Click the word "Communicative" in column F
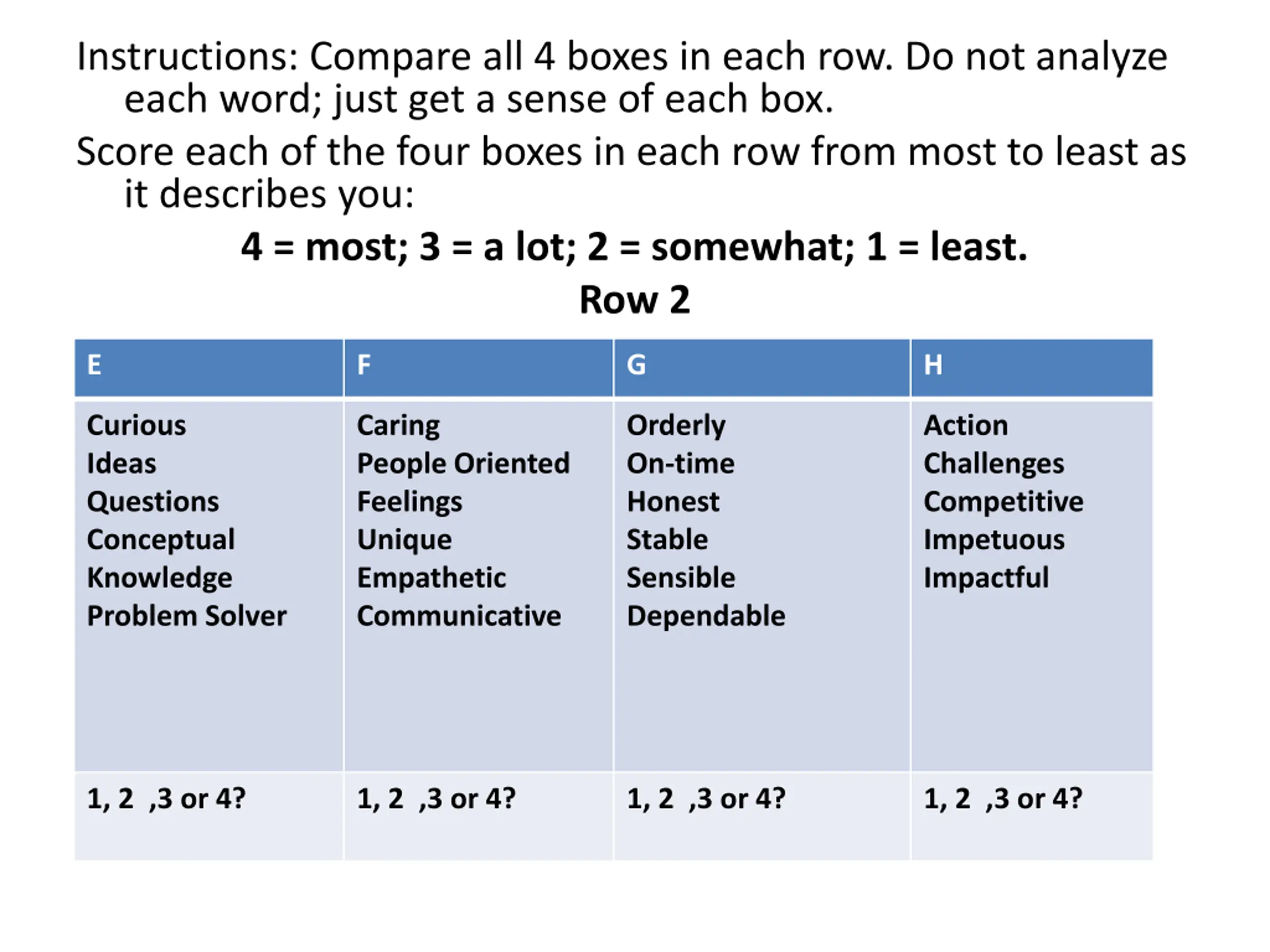 [x=459, y=616]
